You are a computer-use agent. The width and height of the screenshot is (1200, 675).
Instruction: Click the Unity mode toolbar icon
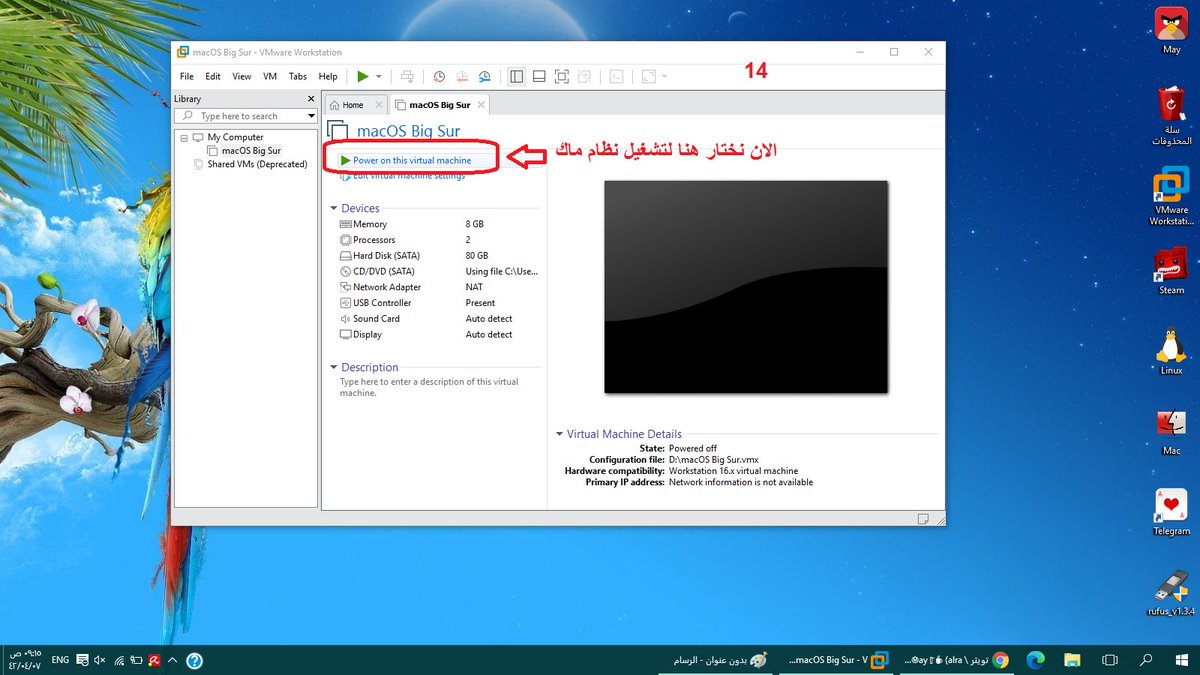[584, 76]
